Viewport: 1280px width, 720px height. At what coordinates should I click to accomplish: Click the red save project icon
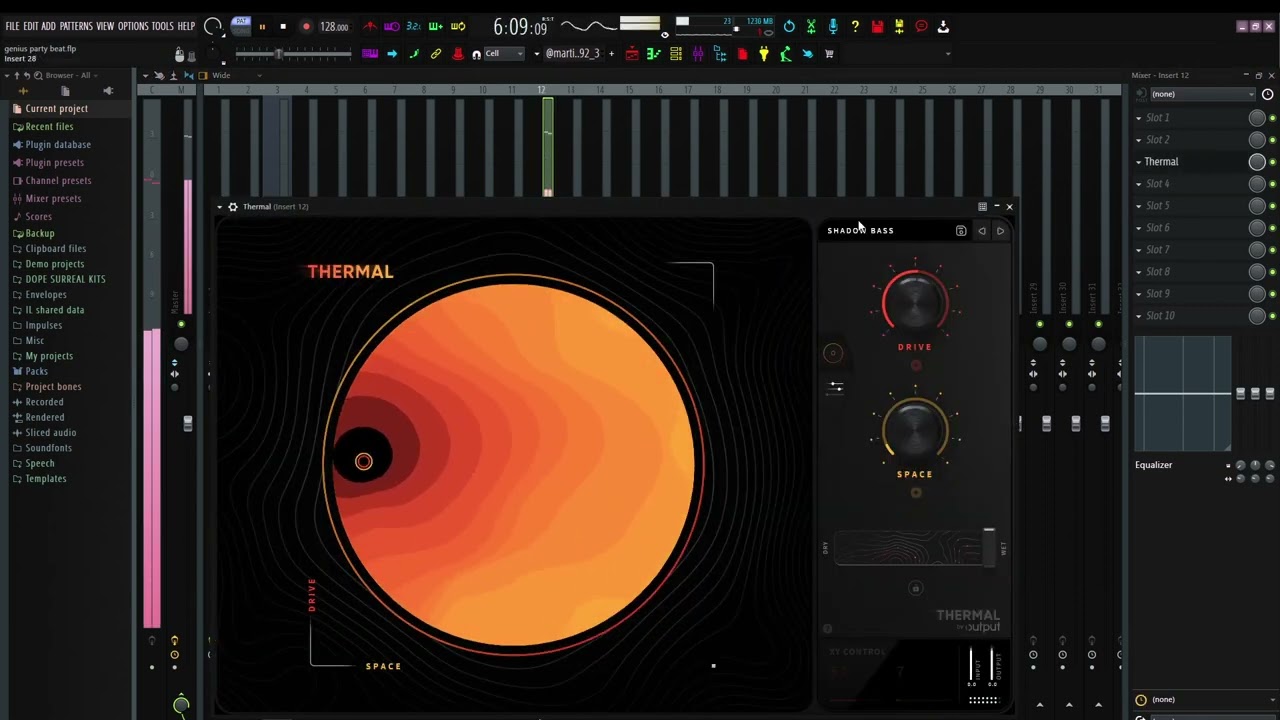[x=877, y=26]
